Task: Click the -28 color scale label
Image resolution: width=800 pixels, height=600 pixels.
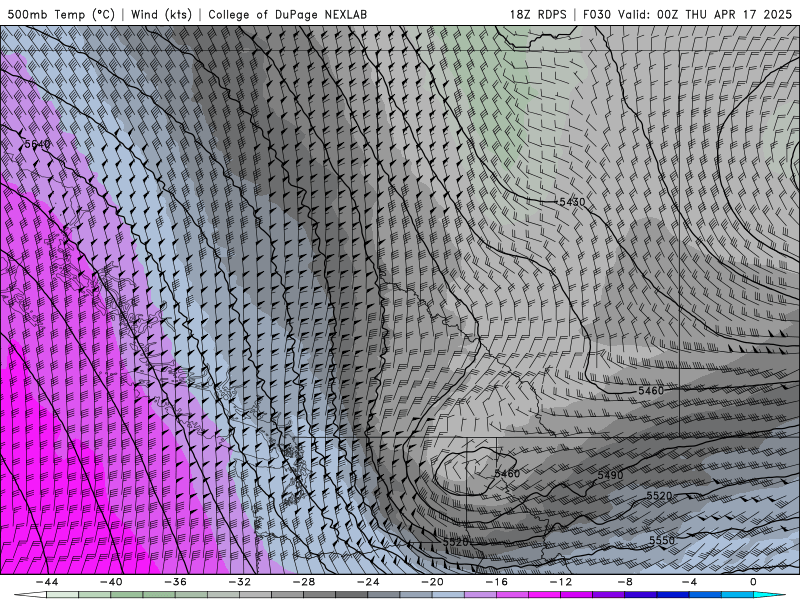Action: point(304,582)
